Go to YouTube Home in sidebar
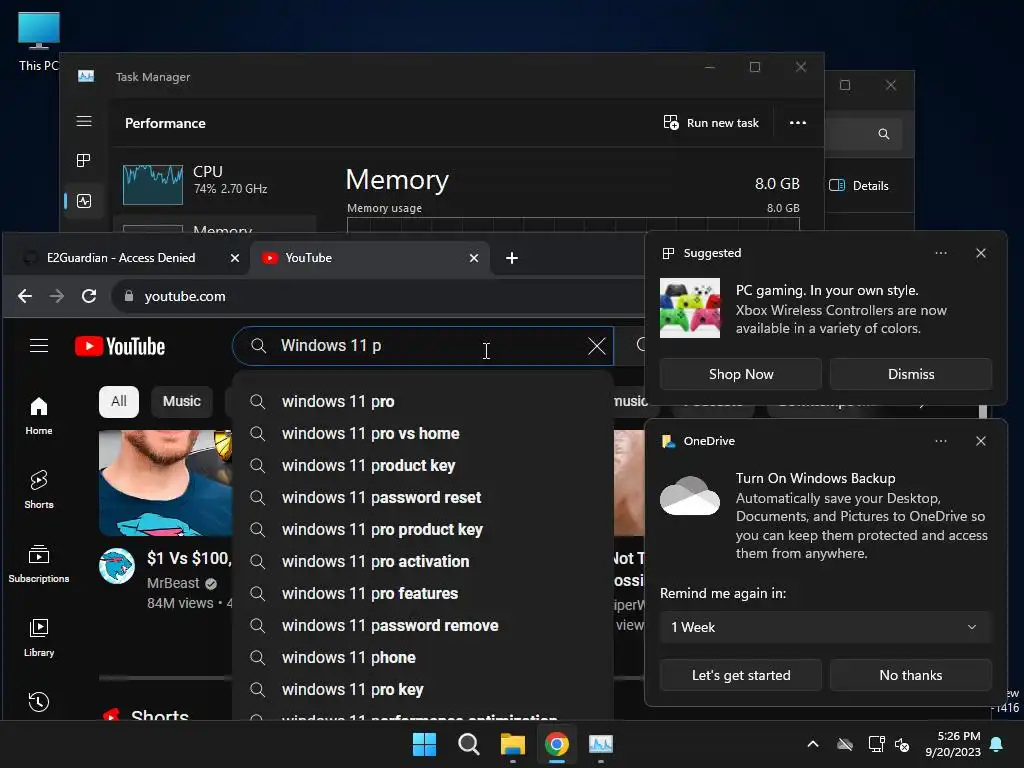1024x768 pixels. click(39, 415)
